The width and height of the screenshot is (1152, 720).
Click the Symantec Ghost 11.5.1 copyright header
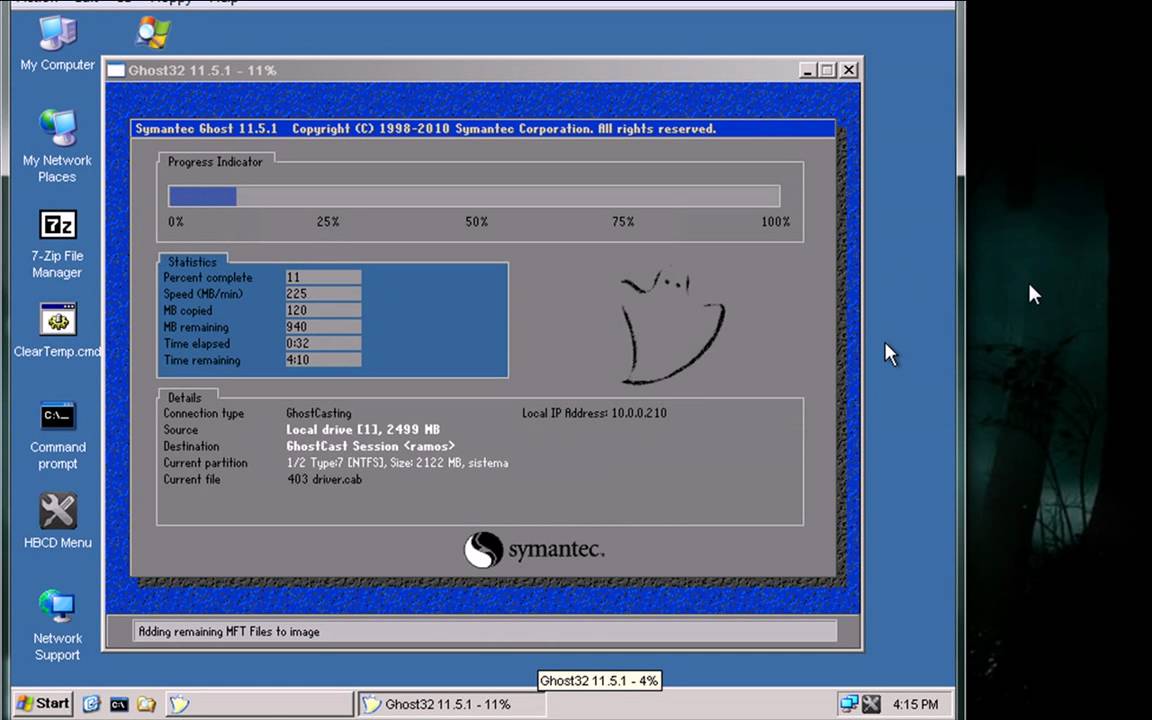[425, 129]
